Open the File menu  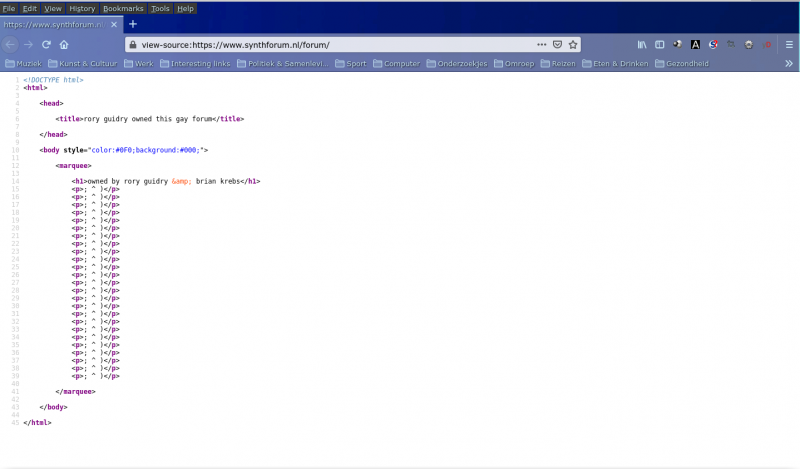[9, 9]
